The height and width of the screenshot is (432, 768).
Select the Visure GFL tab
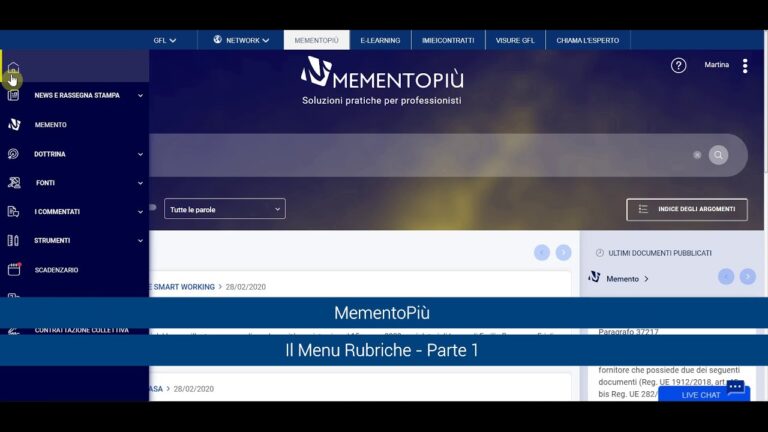click(515, 40)
